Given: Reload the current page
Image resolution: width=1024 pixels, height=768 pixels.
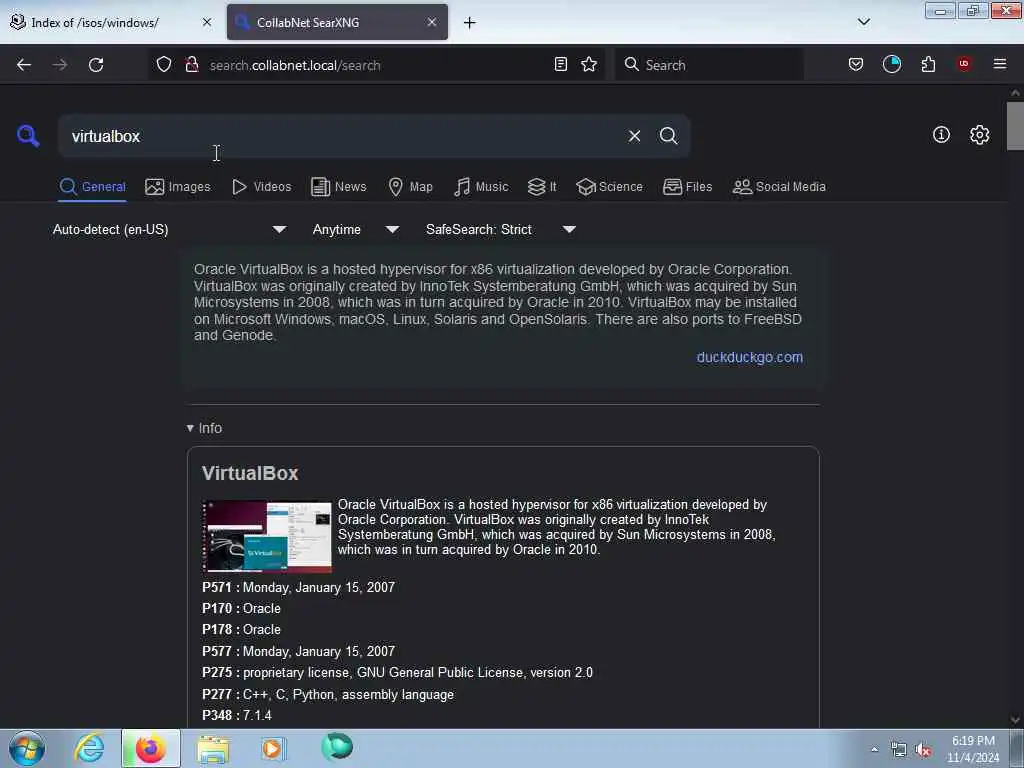Looking at the screenshot, I should [96, 65].
